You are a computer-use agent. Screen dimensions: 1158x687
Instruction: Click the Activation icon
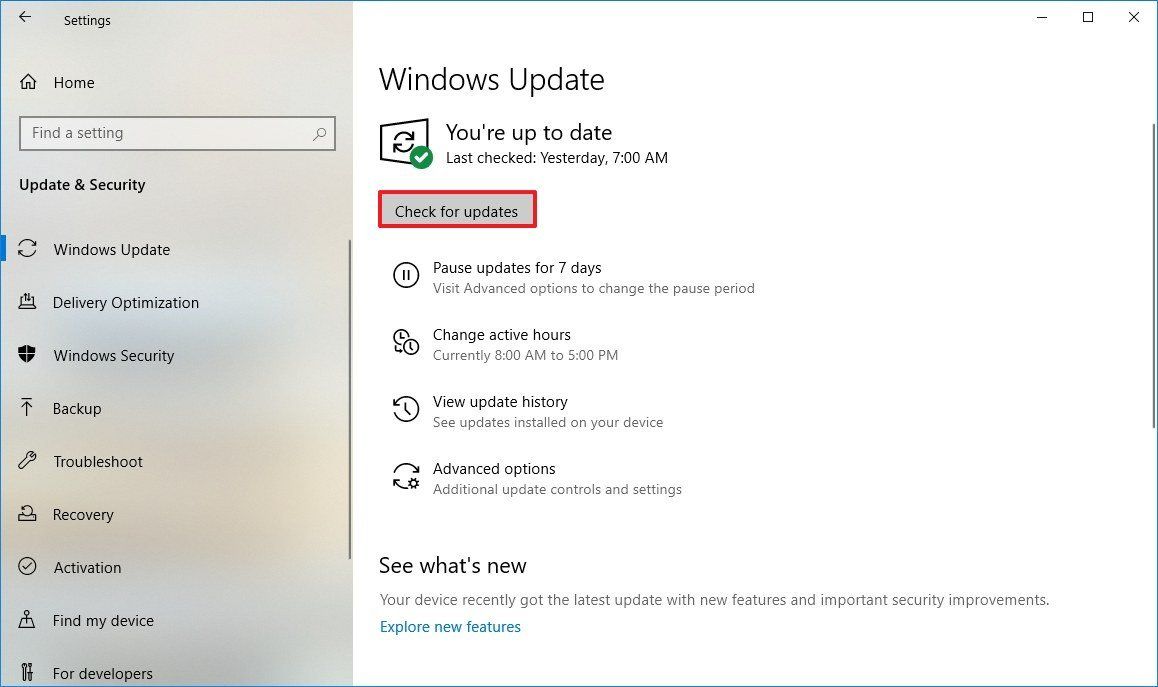point(27,567)
